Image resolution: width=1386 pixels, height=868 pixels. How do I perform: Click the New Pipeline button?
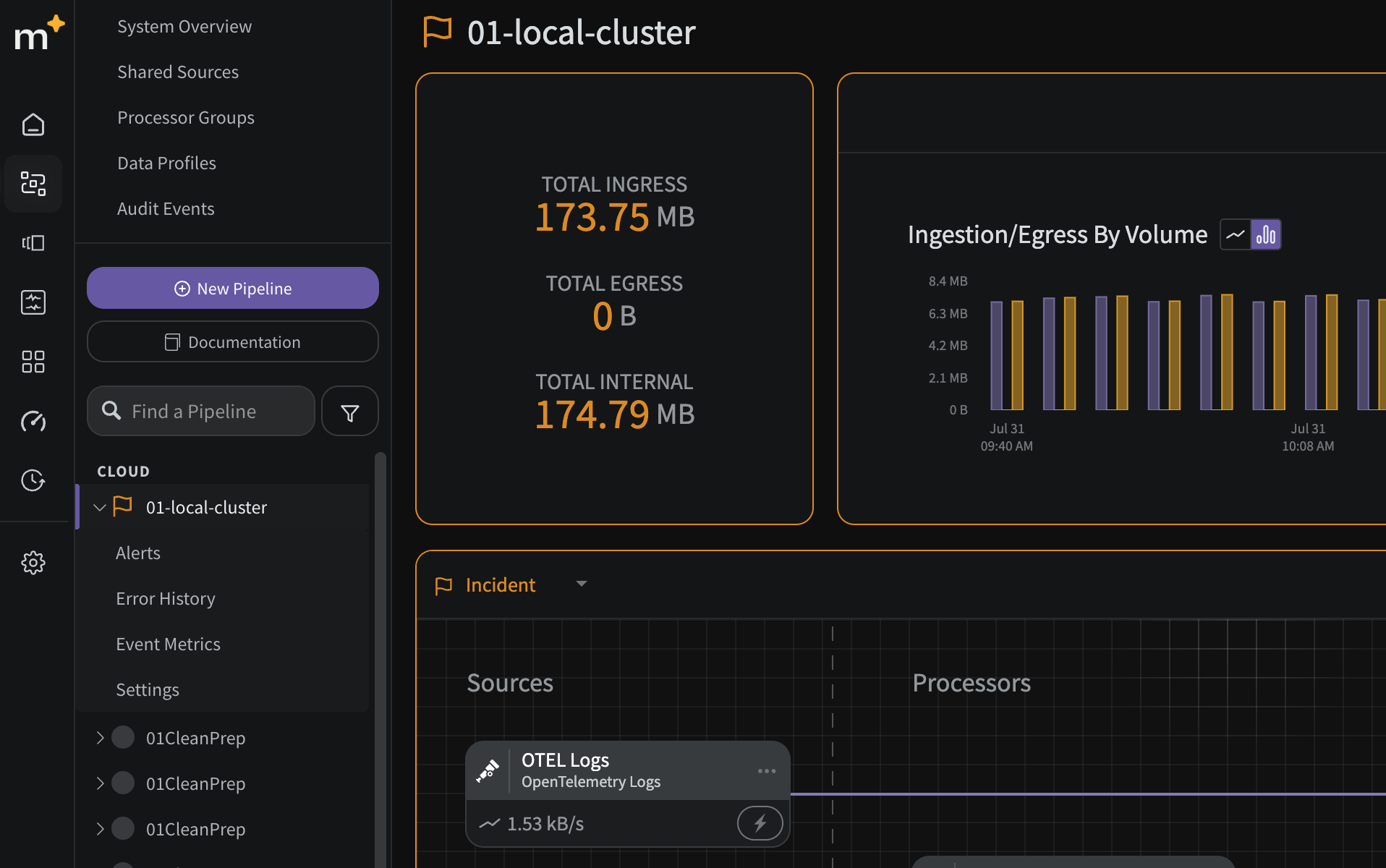[233, 288]
